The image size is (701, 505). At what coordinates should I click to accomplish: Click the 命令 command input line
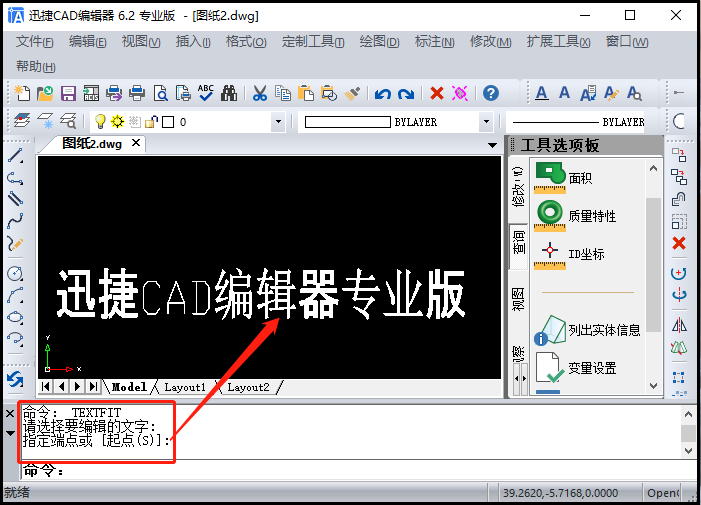point(358,471)
